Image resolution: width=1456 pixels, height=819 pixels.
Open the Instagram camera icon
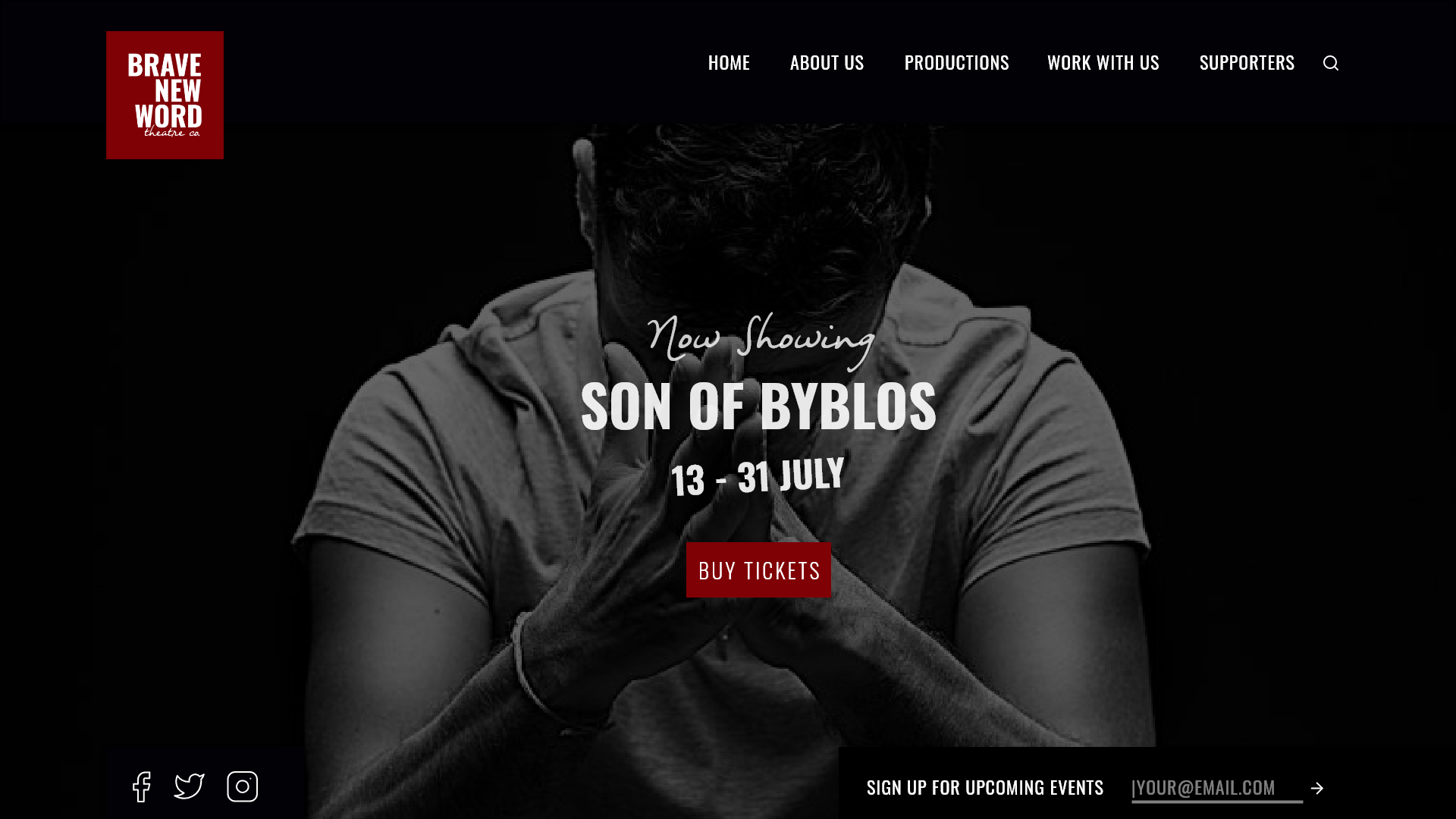click(243, 786)
